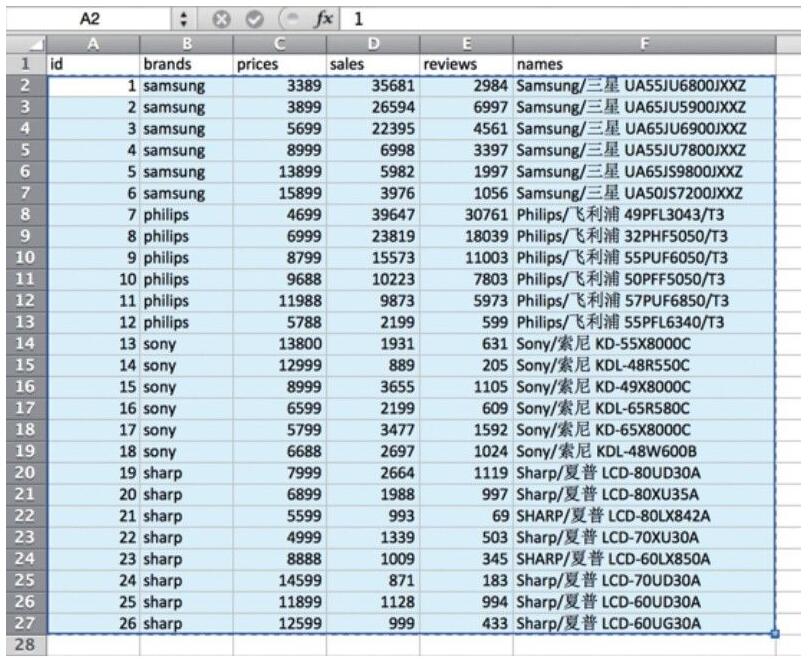Screen dimensions: 809x664
Task: Click price cell 8888
Action: 280,559
